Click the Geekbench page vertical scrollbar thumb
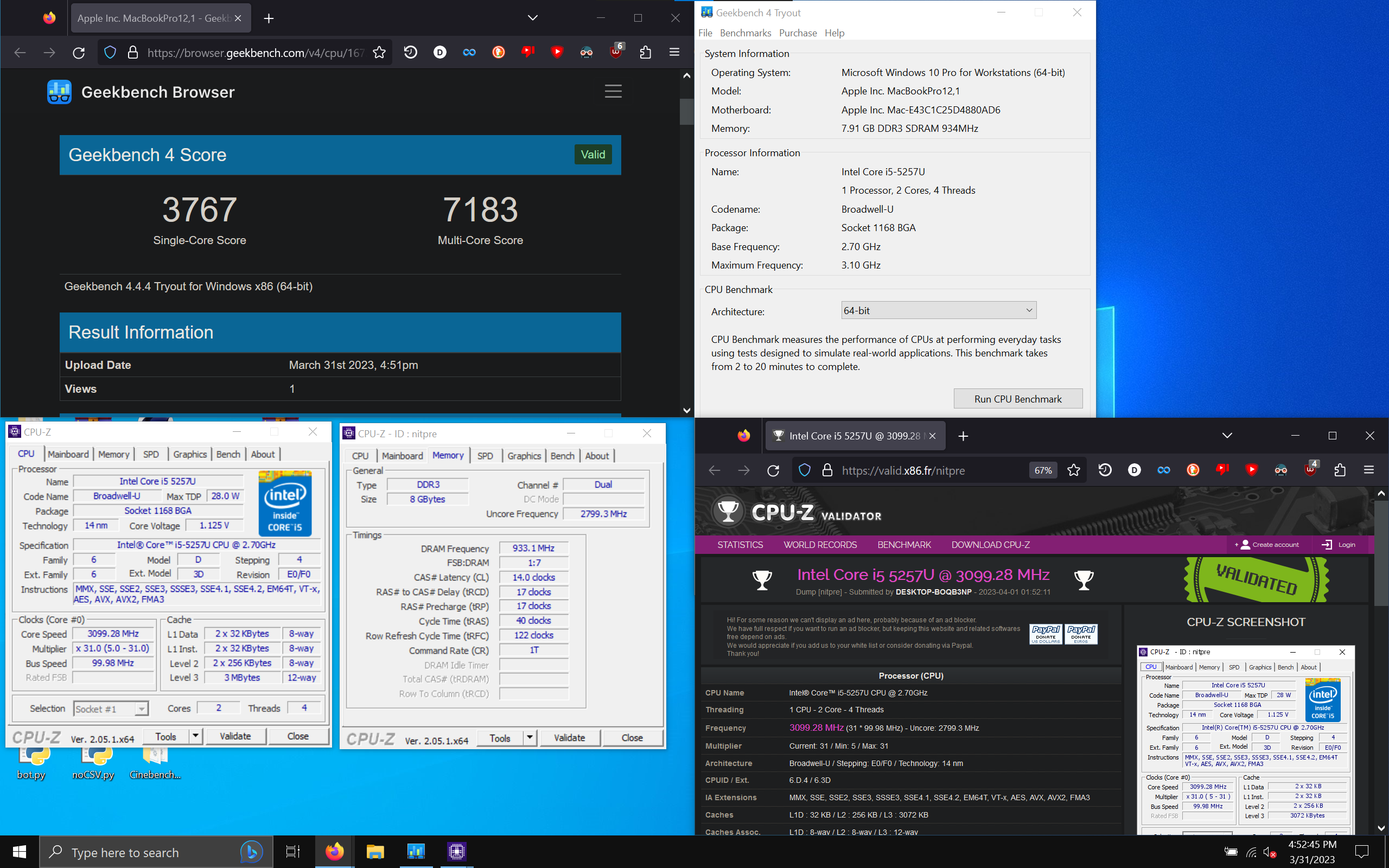This screenshot has height=868, width=1389. click(686, 111)
